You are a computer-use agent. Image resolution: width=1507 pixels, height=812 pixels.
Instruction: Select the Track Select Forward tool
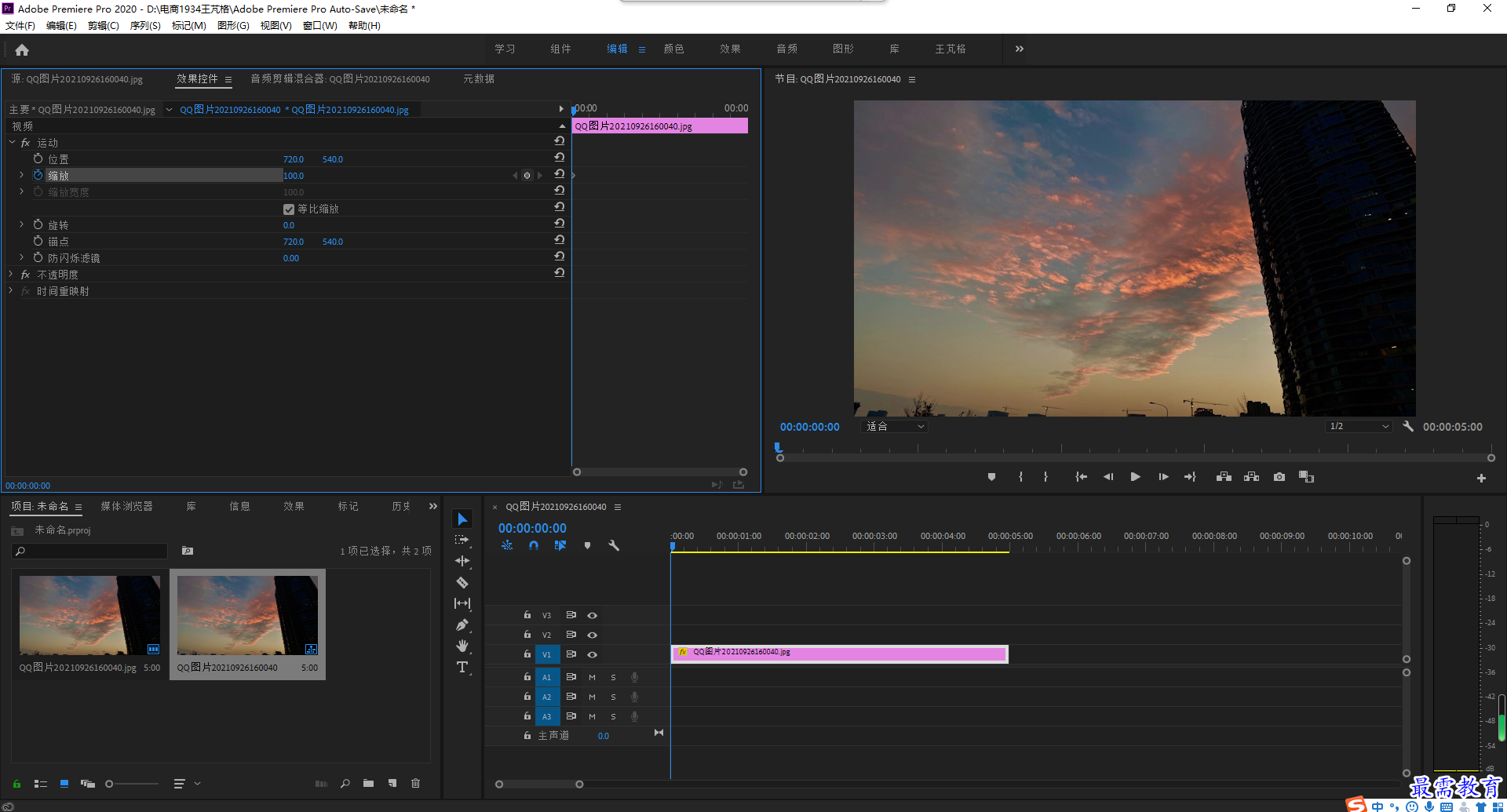click(x=462, y=540)
